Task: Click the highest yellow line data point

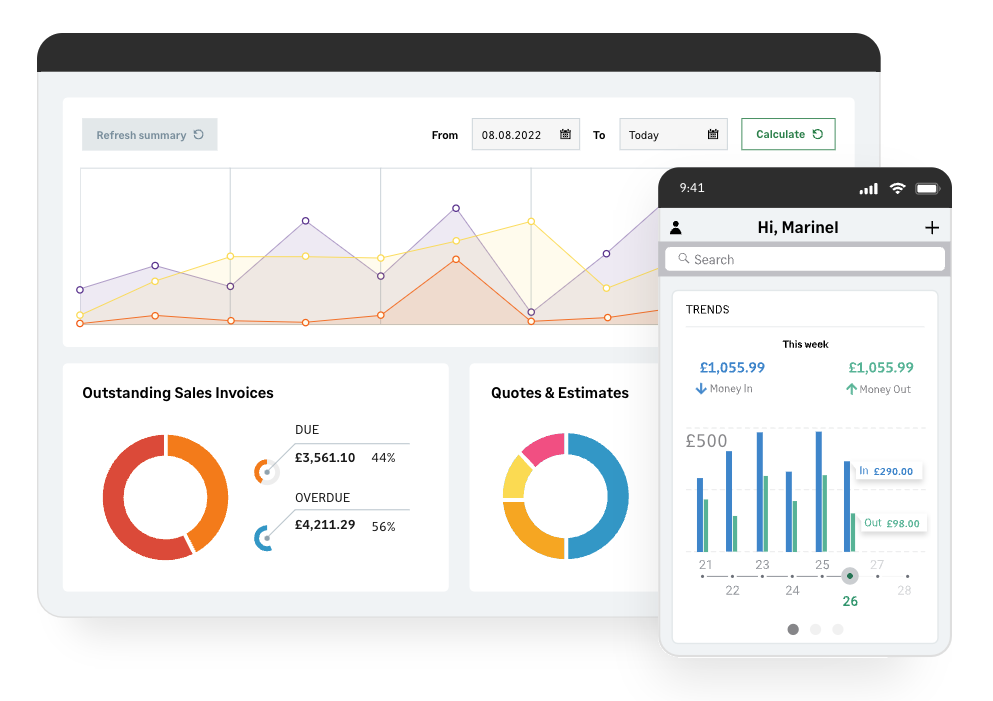Action: (x=531, y=222)
